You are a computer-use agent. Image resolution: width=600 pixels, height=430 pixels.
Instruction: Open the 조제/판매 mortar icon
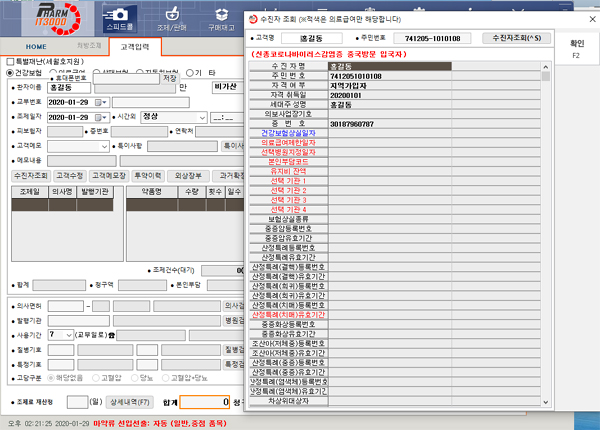172,18
